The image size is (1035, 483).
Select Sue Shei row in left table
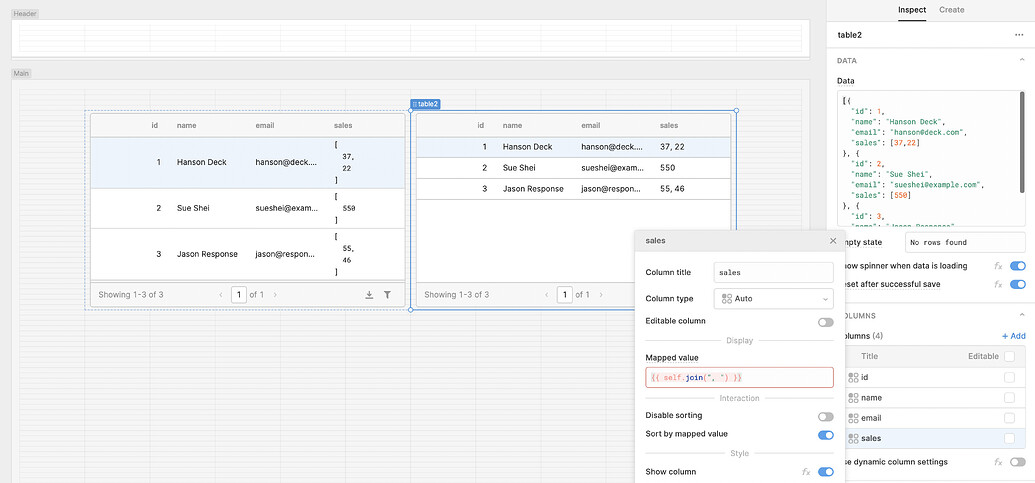(x=248, y=209)
